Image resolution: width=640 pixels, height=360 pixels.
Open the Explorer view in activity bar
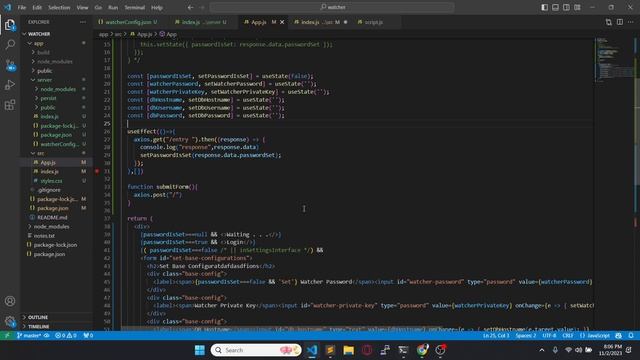[x=10, y=25]
